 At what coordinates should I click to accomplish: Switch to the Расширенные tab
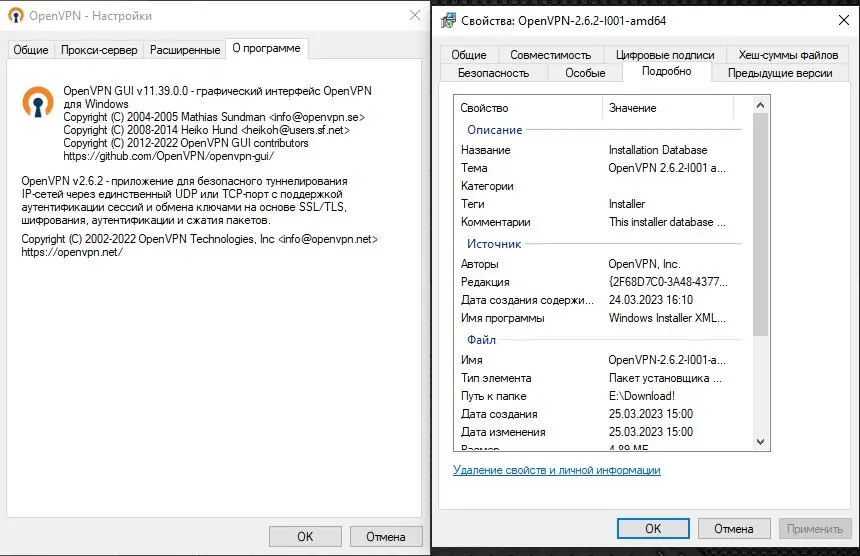click(184, 50)
